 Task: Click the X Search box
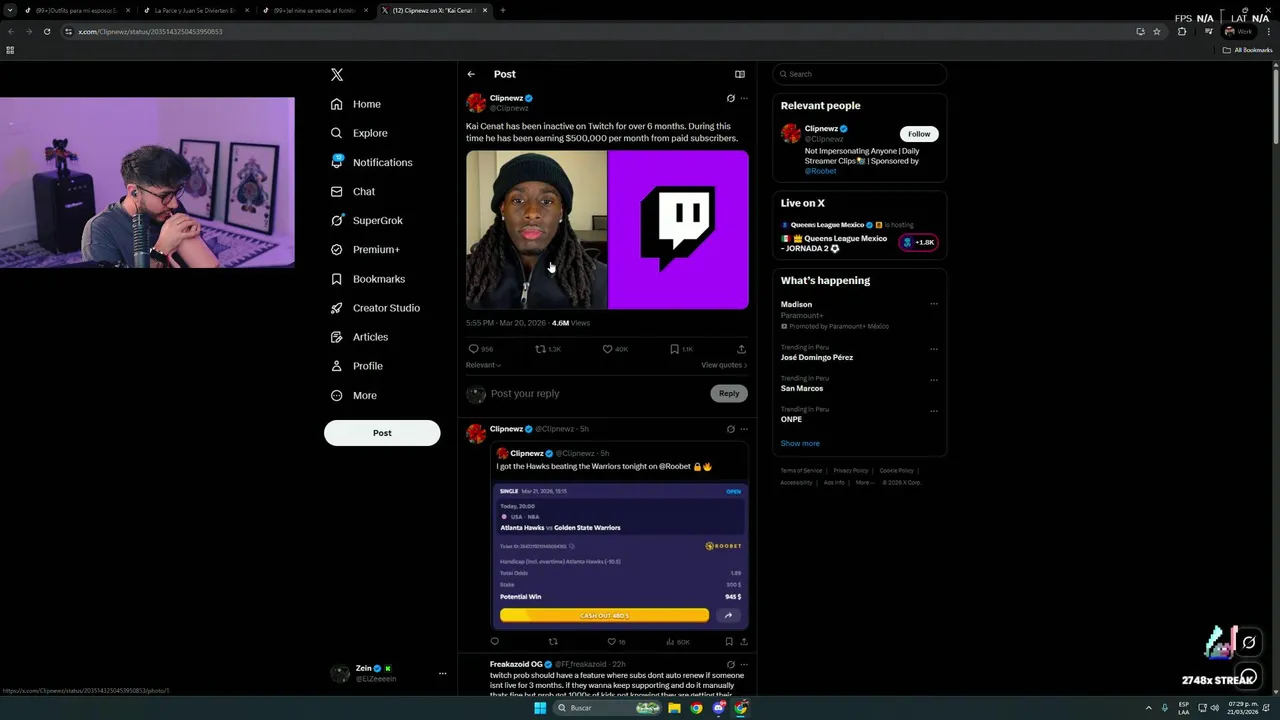point(859,74)
